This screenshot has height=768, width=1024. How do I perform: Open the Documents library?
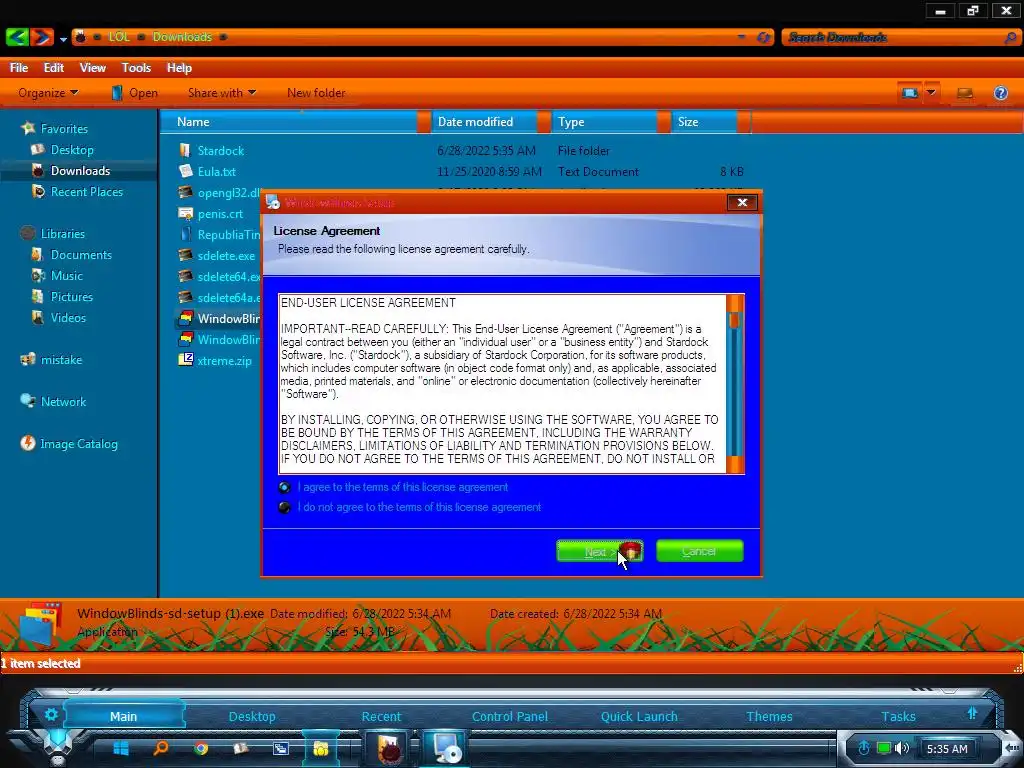(x=81, y=255)
